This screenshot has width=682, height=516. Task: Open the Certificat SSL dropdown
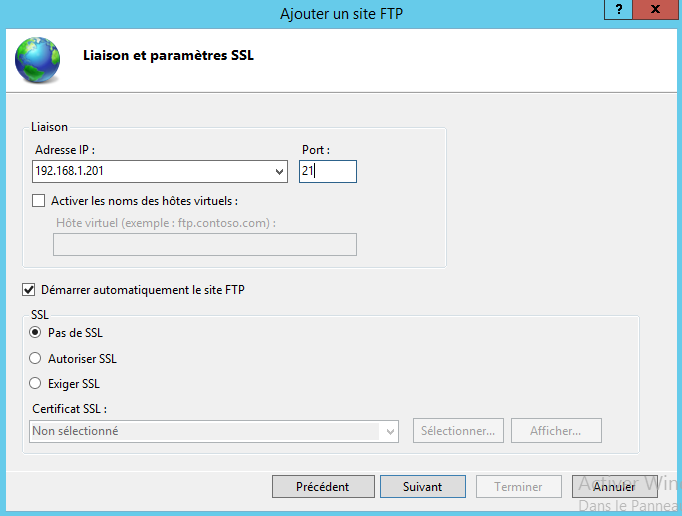pyautogui.click(x=390, y=431)
